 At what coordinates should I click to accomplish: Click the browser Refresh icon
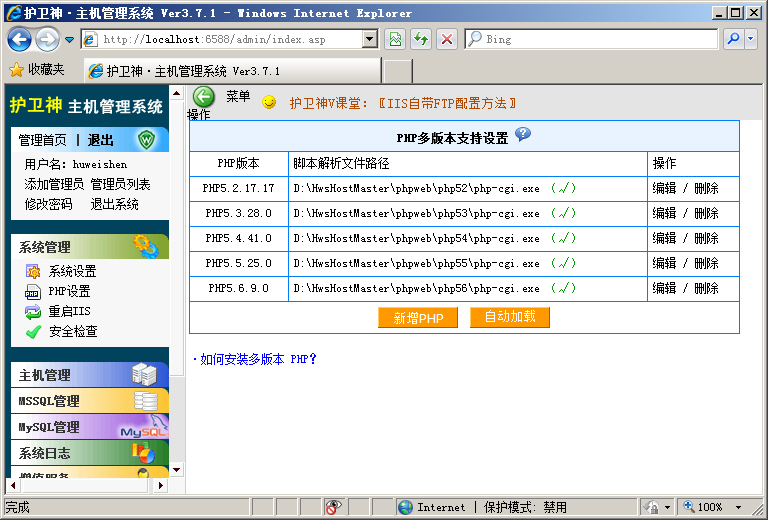pos(421,39)
